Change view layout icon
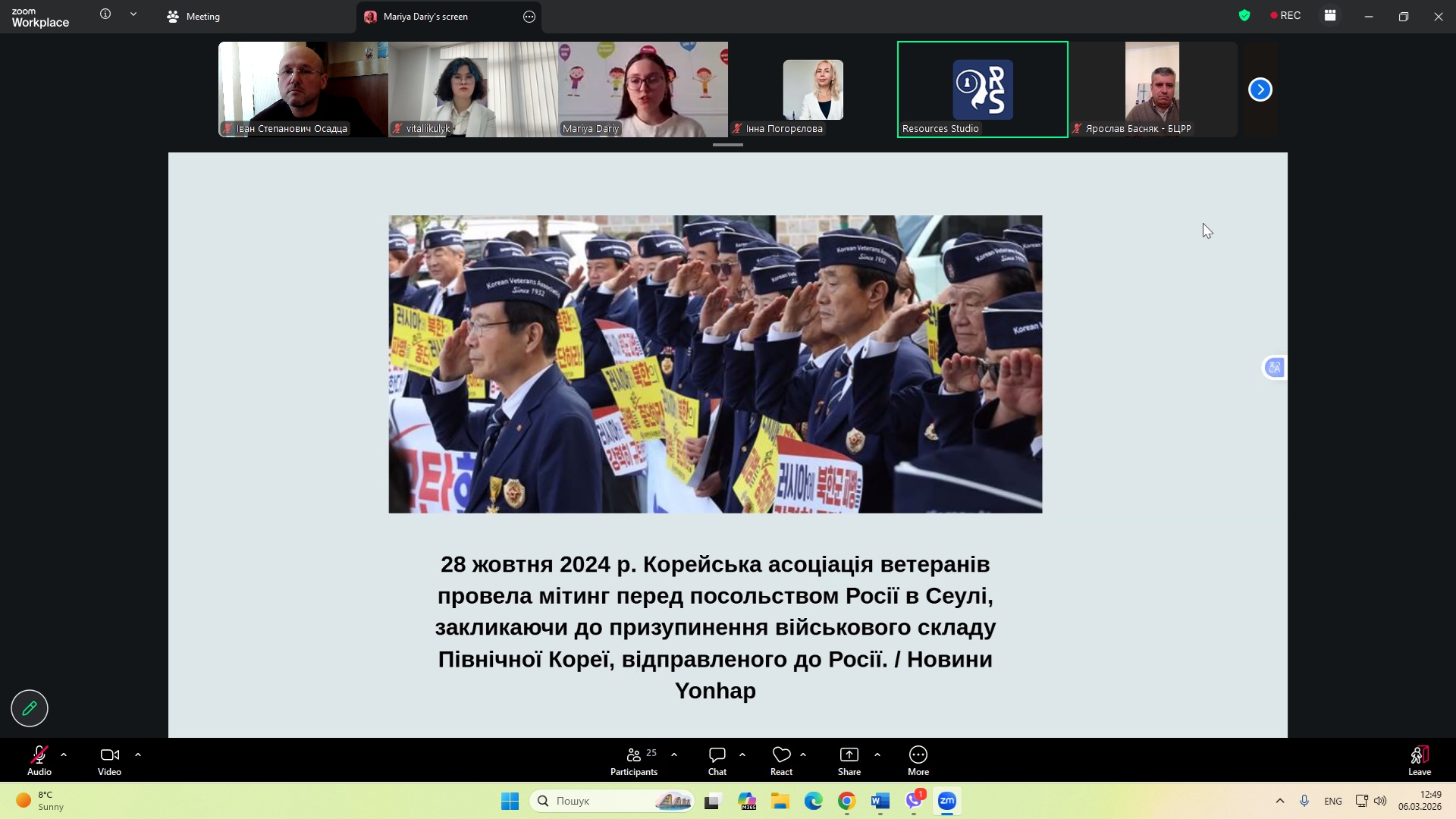This screenshot has width=1456, height=819. (x=1330, y=15)
